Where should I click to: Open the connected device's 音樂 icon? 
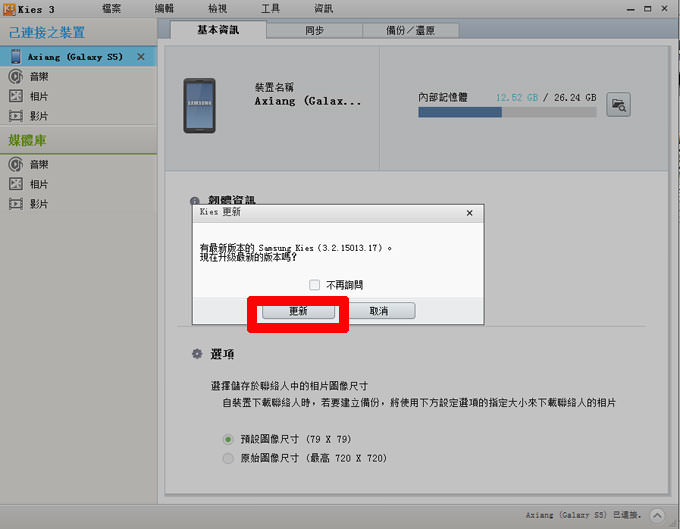16,76
